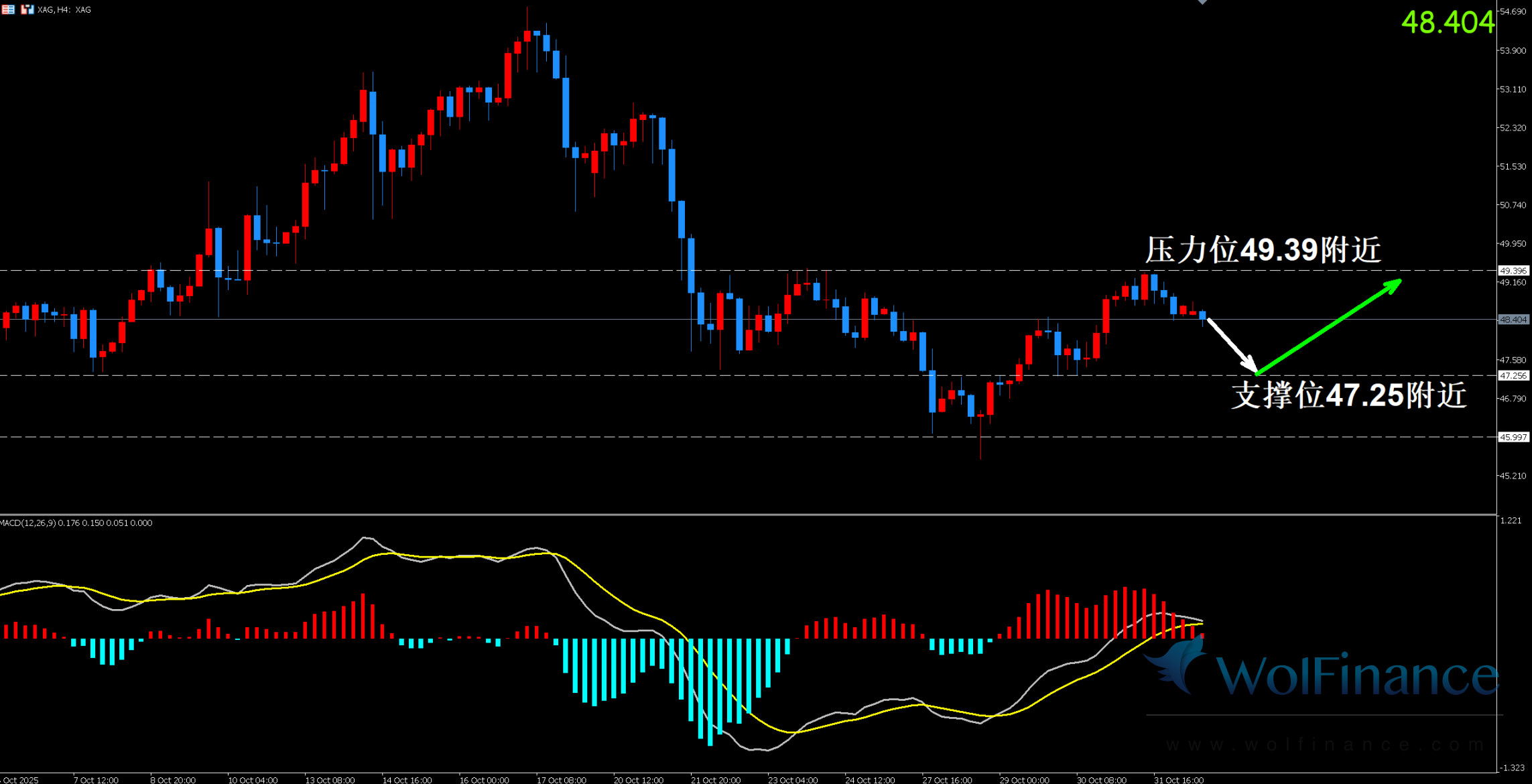Click the 17 Oct 08:00 time axis label
This screenshot has height=784, width=1532.
coord(561,779)
